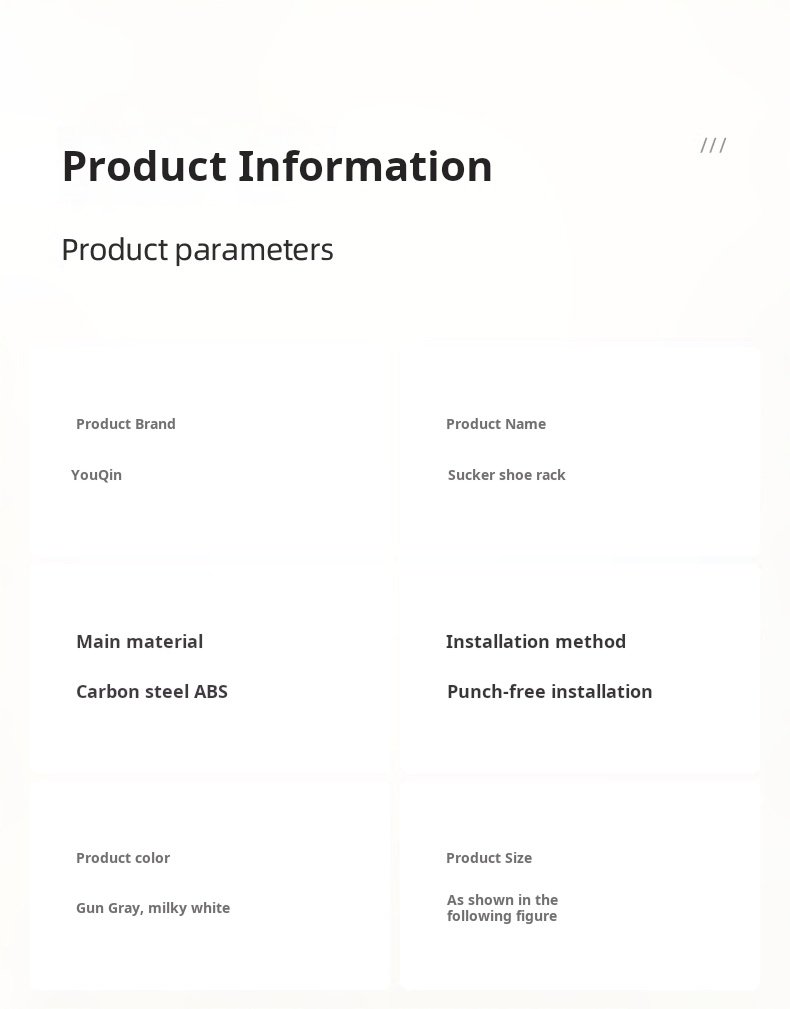Click the "YouQin" brand value
This screenshot has height=1009, width=790.
tap(96, 475)
